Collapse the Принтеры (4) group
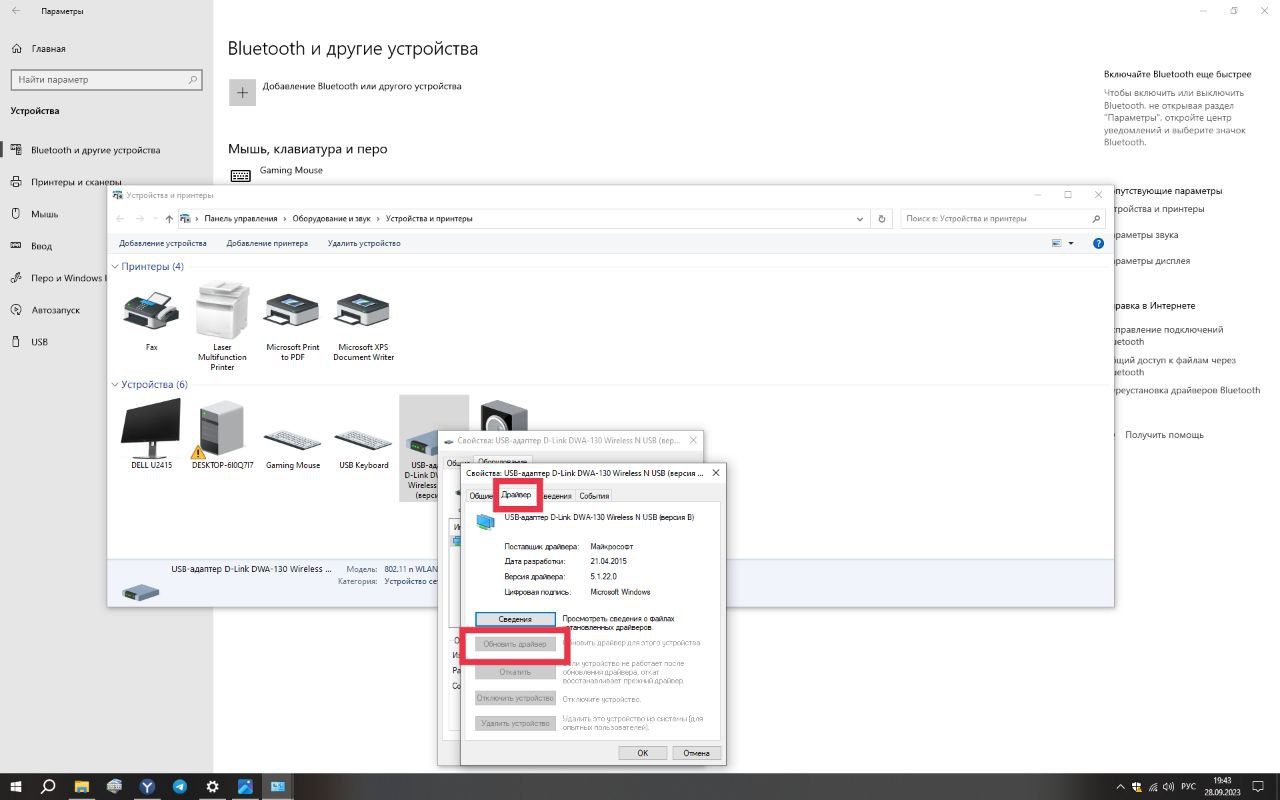This screenshot has width=1280, height=800. (x=115, y=267)
